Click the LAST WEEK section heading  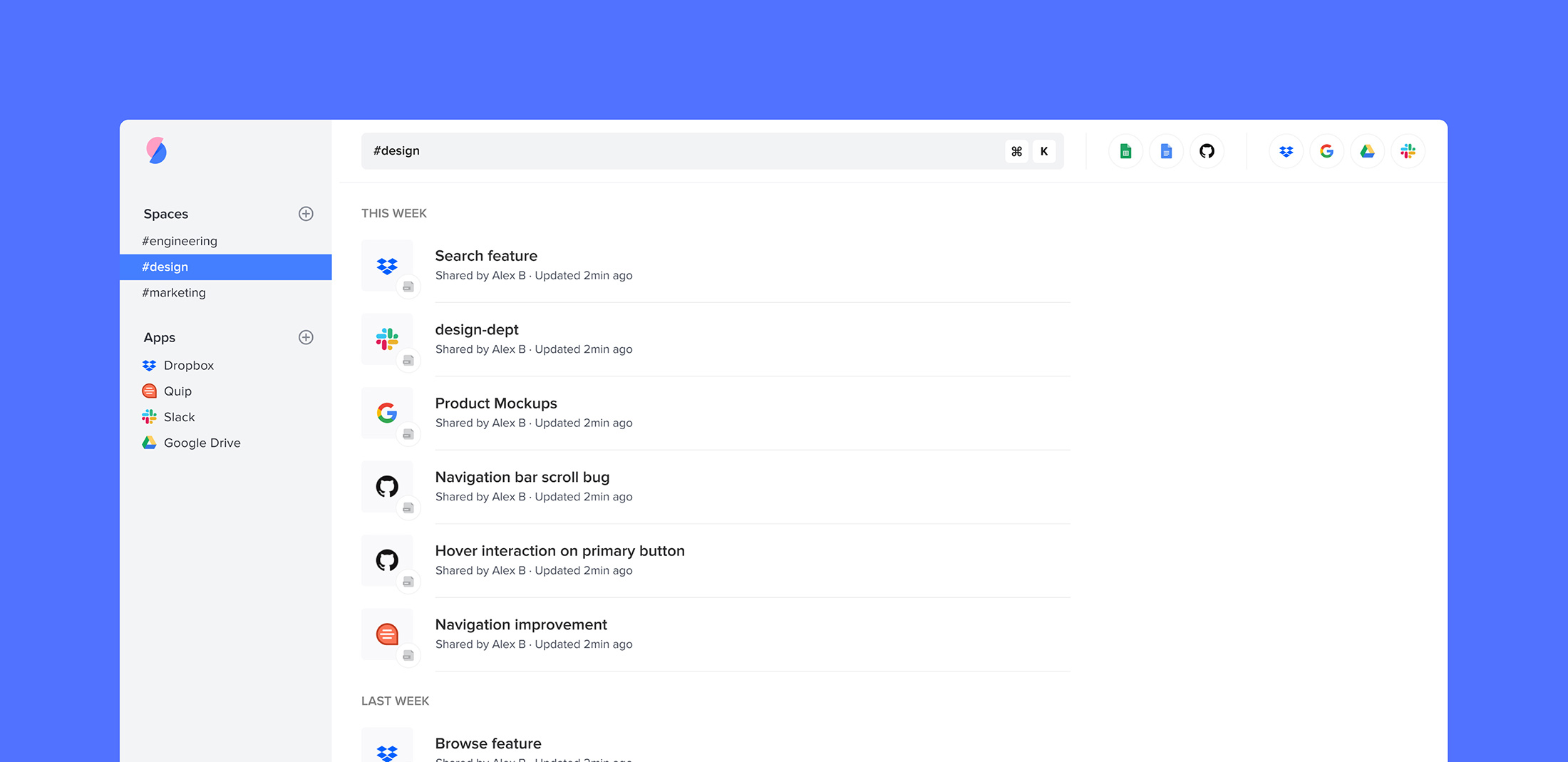[395, 701]
